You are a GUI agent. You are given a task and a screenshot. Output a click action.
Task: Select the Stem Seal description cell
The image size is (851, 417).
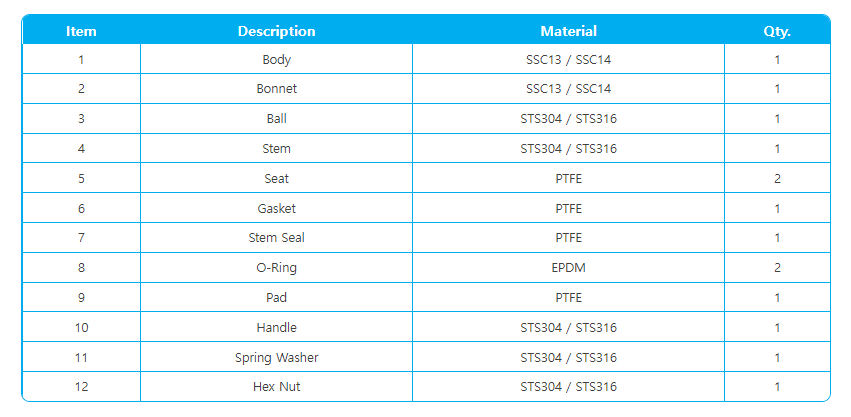point(276,238)
